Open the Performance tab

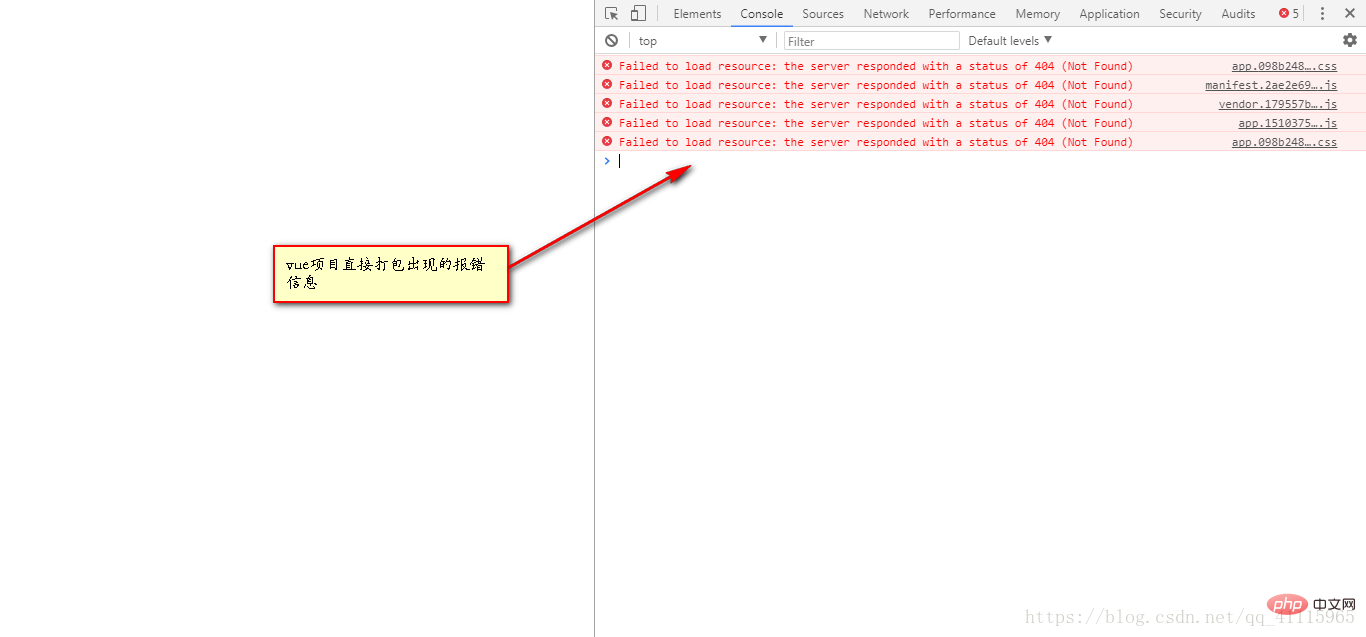(x=962, y=14)
